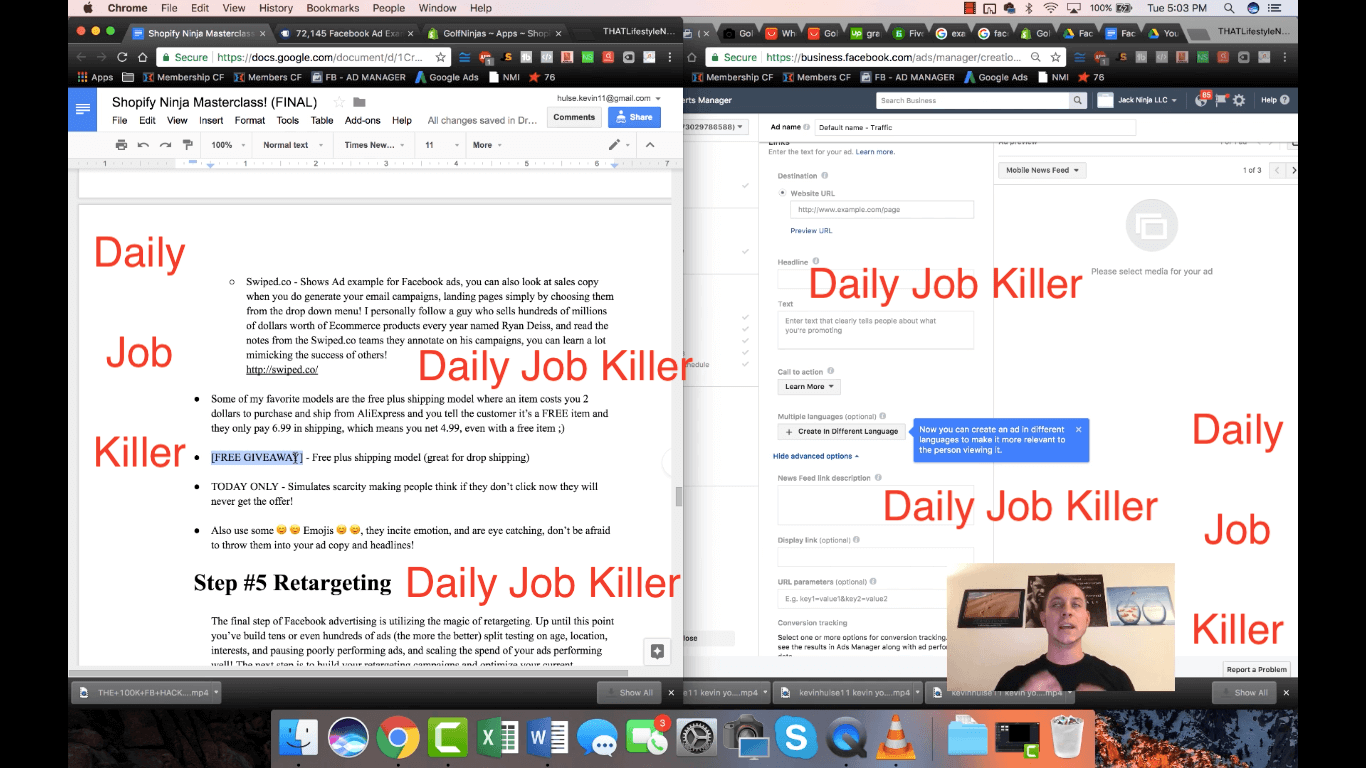Click the Learn more link under Links
This screenshot has width=1366, height=768.
click(x=875, y=152)
